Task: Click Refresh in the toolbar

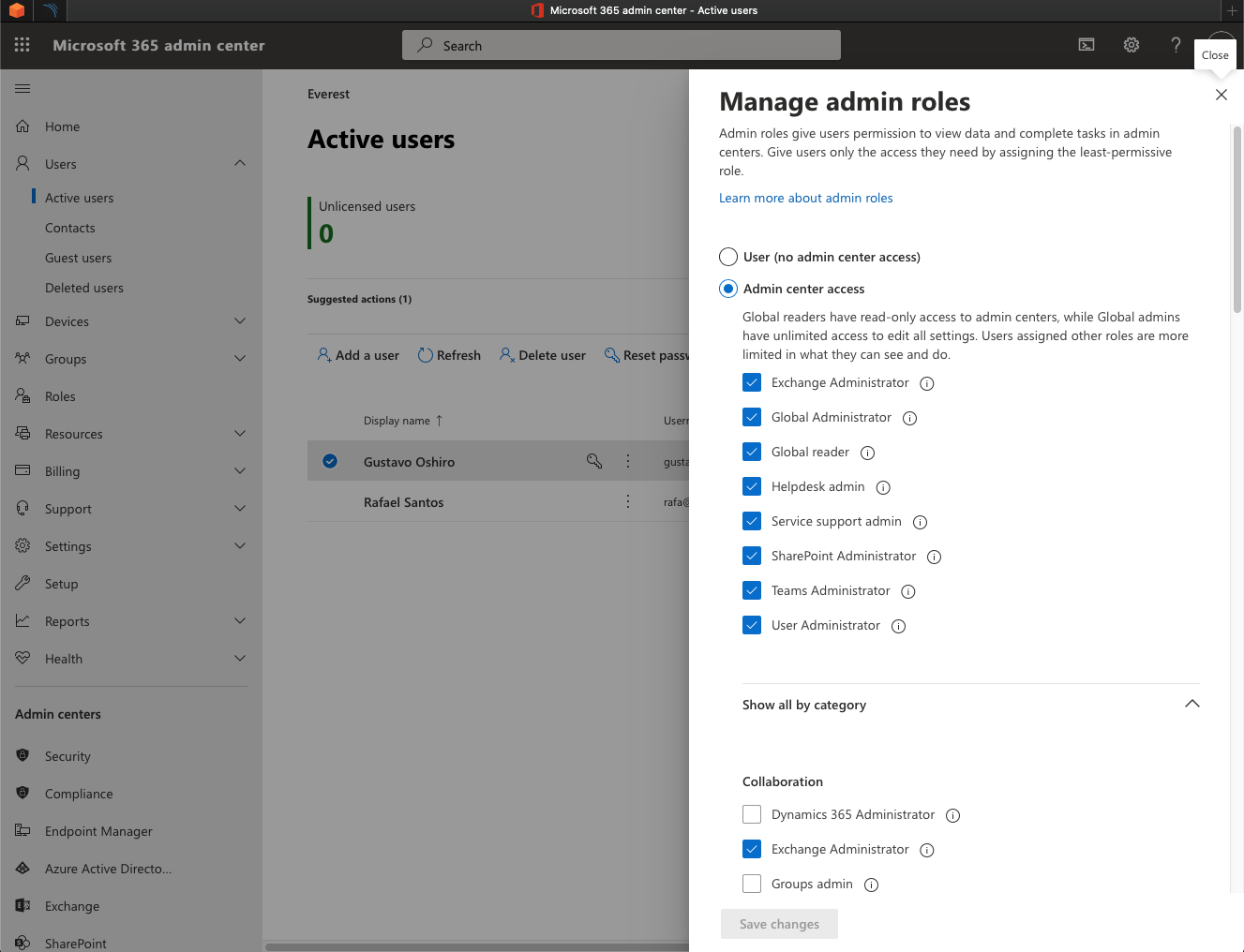Action: click(x=449, y=355)
